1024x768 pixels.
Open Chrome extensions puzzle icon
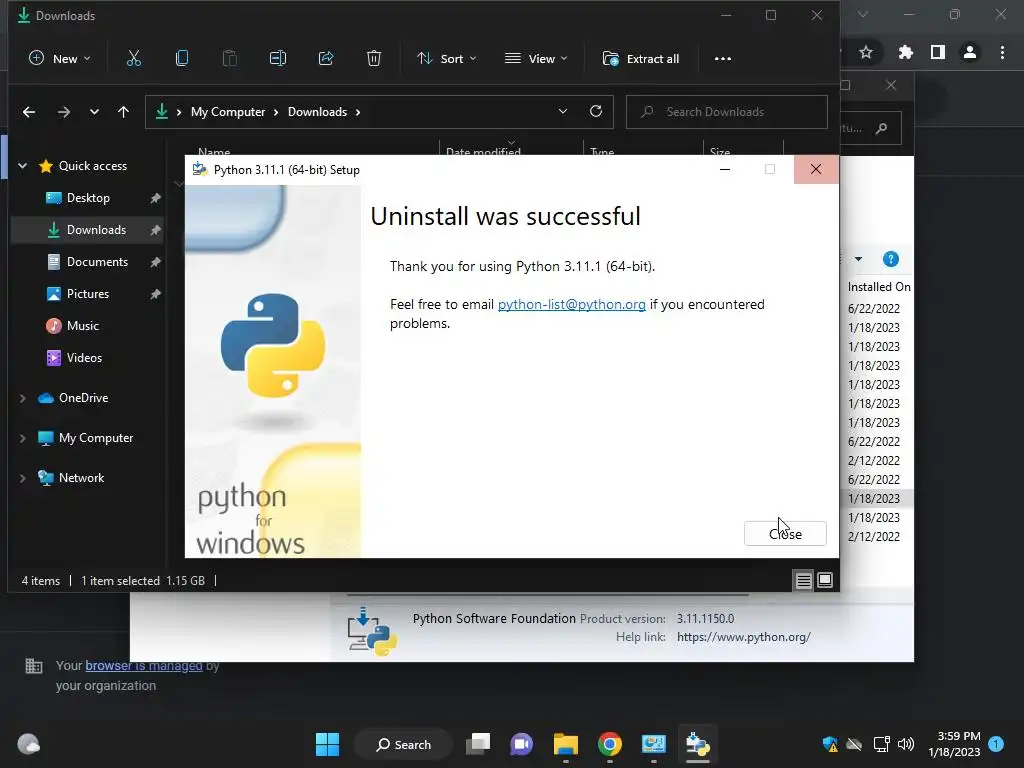click(905, 52)
